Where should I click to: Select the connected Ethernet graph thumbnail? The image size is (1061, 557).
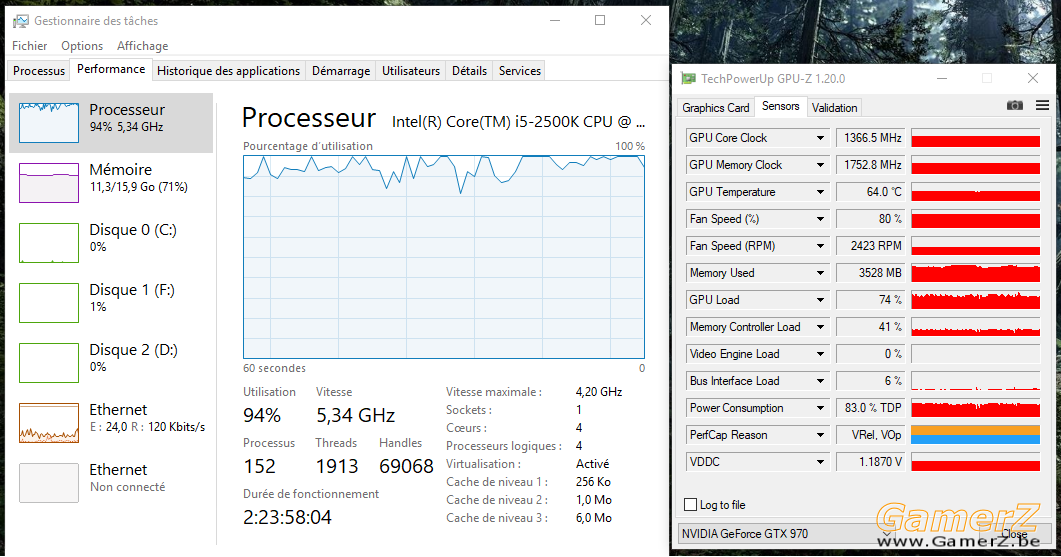tap(49, 423)
